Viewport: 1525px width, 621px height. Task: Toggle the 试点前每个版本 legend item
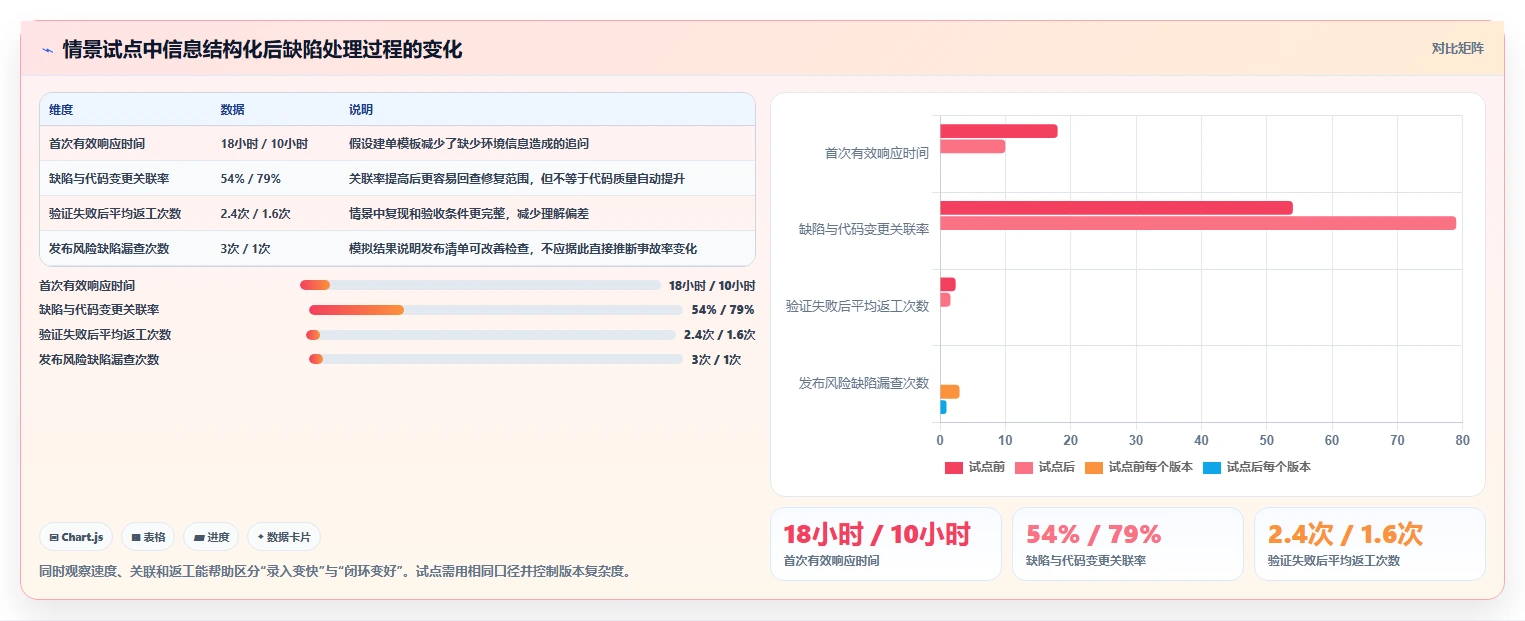pyautogui.click(x=1139, y=467)
